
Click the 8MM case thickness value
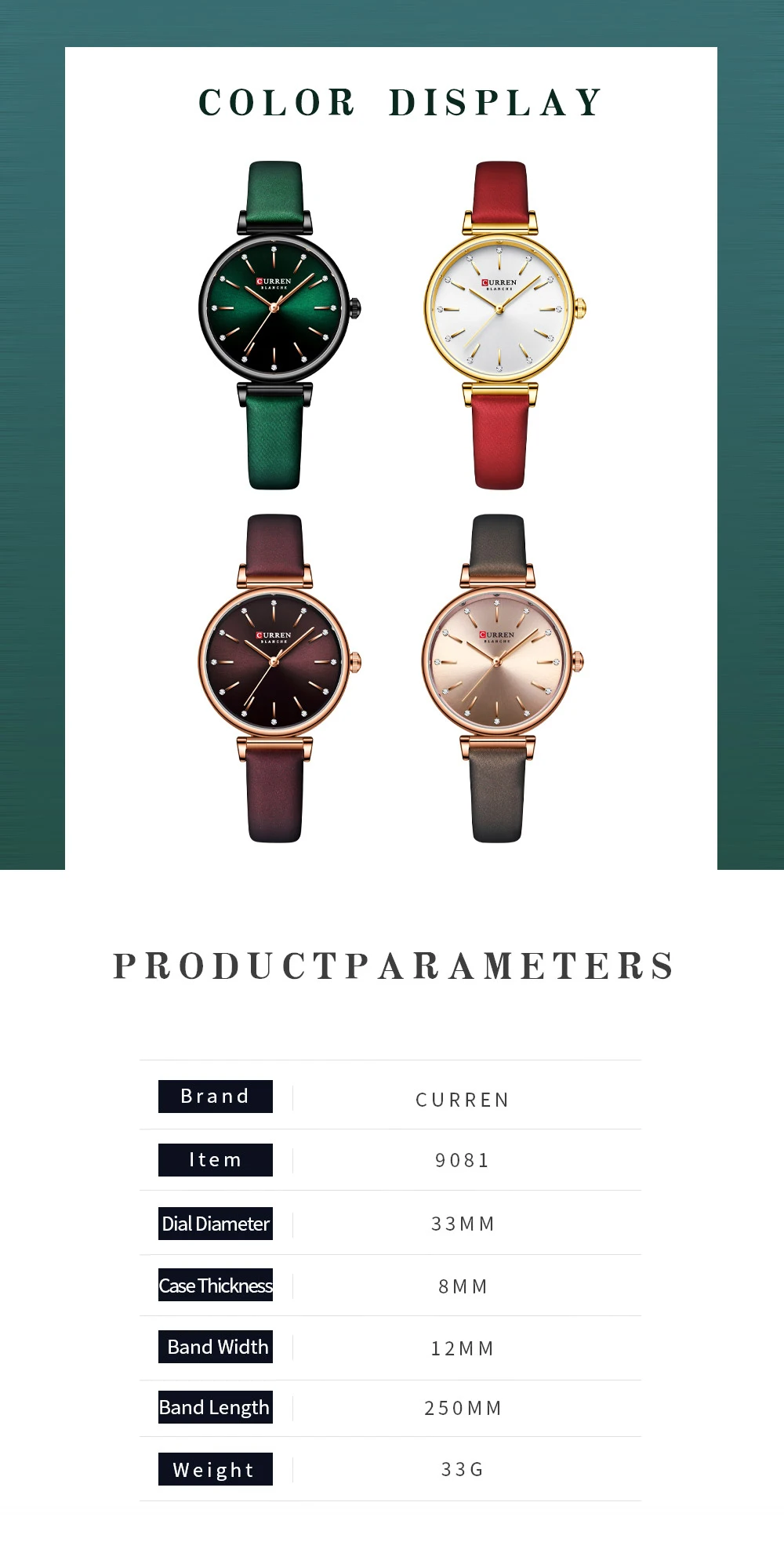click(463, 1286)
